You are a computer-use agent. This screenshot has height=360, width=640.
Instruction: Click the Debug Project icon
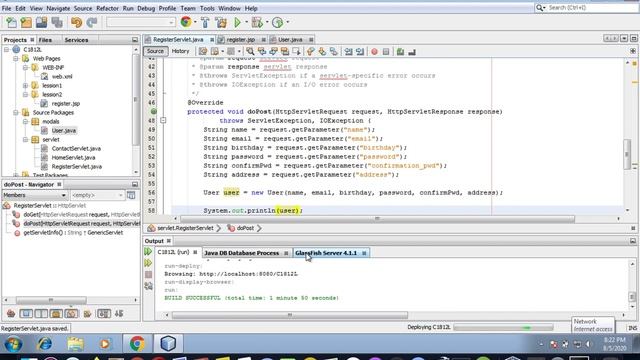click(x=257, y=22)
